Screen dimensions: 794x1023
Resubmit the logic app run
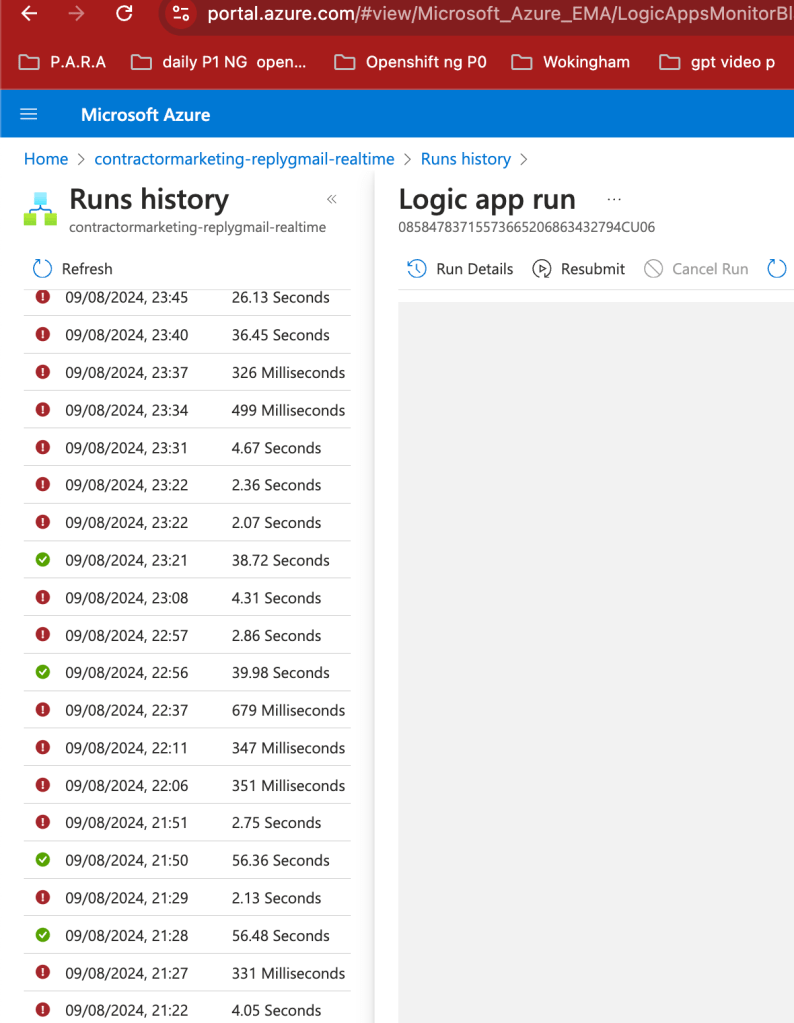(x=579, y=269)
